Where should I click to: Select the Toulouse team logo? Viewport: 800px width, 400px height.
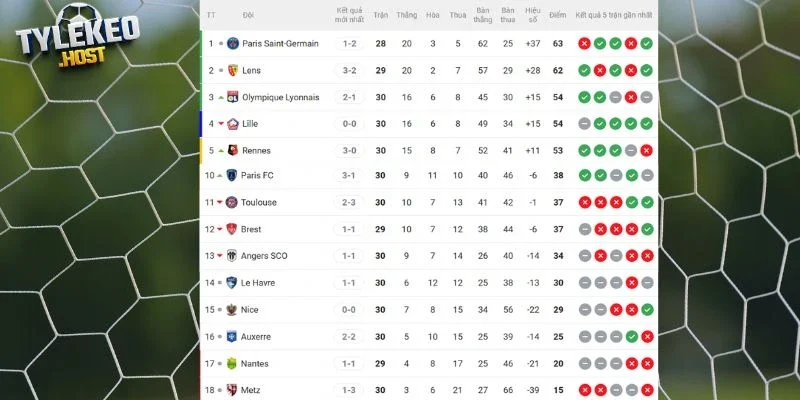pyautogui.click(x=233, y=202)
